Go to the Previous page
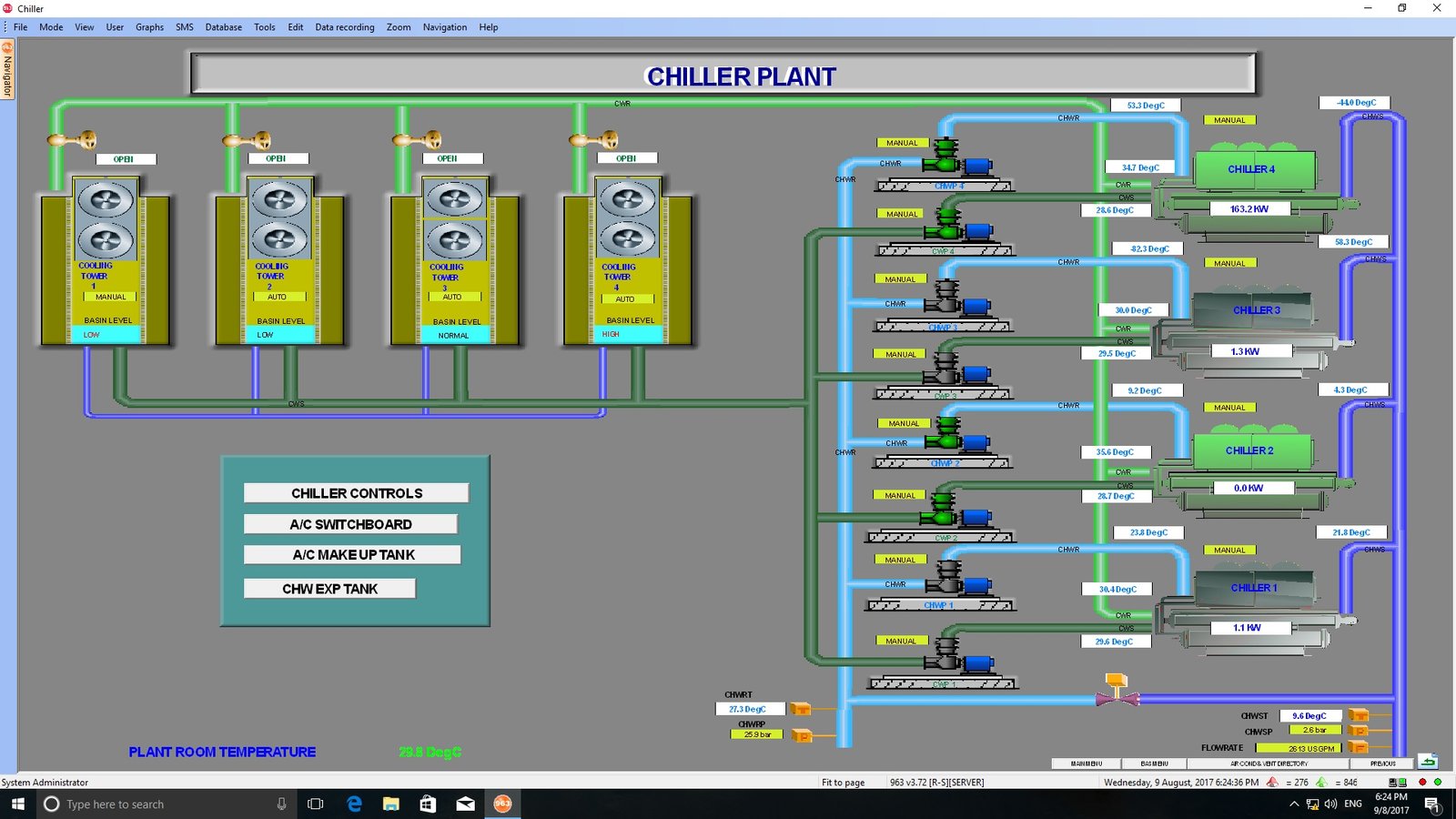This screenshot has height=819, width=1456. [1382, 763]
